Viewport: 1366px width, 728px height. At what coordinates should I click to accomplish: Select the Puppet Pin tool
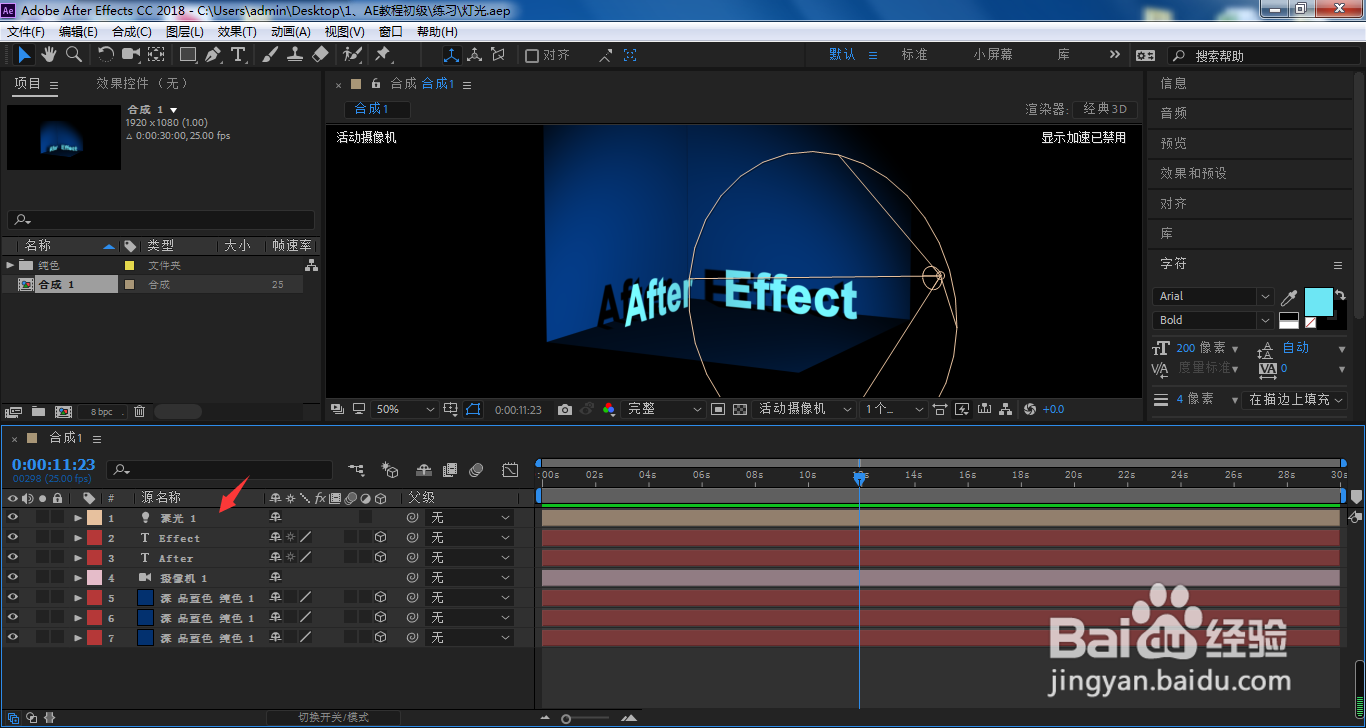pos(383,55)
